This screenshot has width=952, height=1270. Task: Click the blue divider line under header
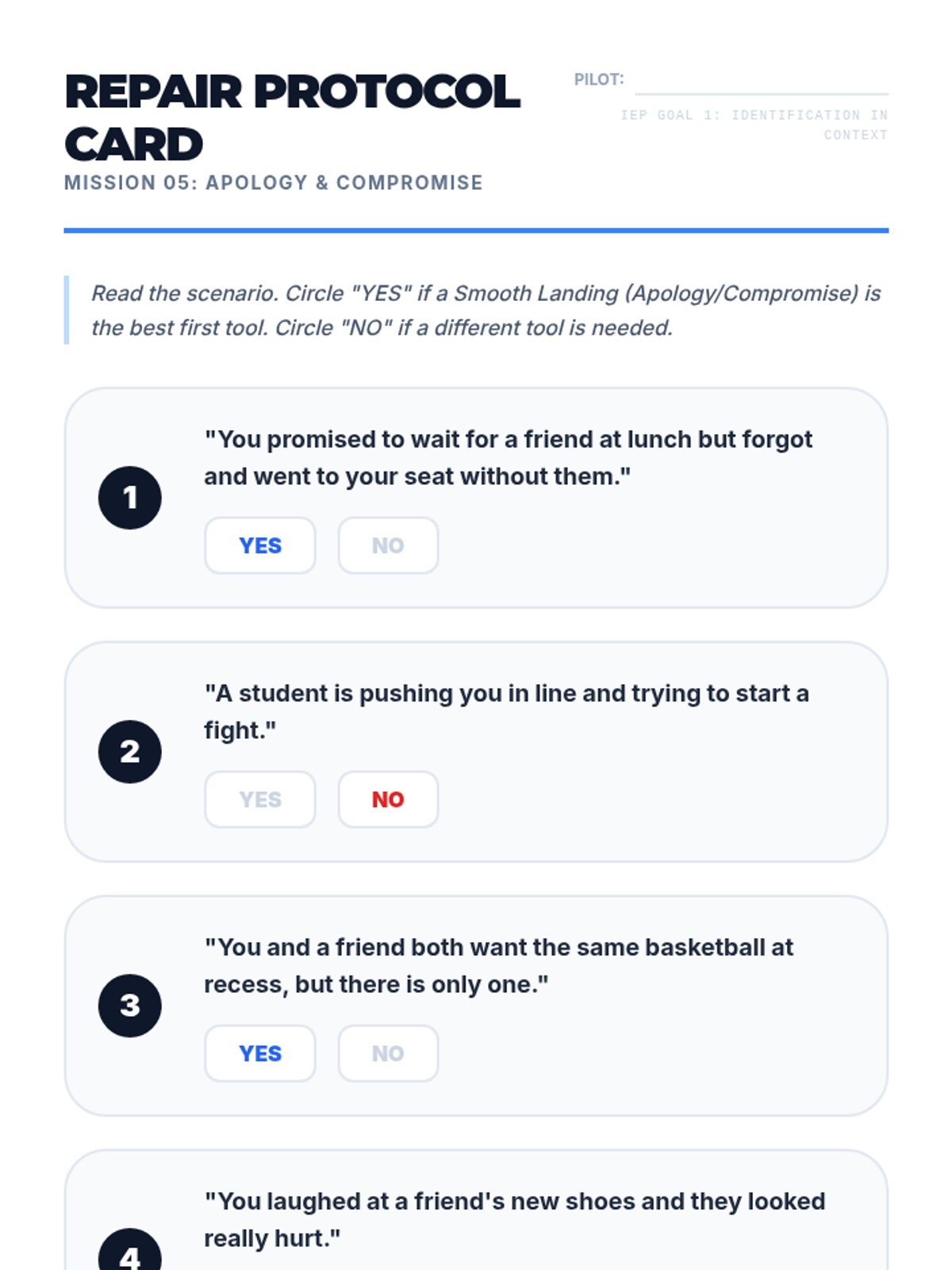[476, 230]
